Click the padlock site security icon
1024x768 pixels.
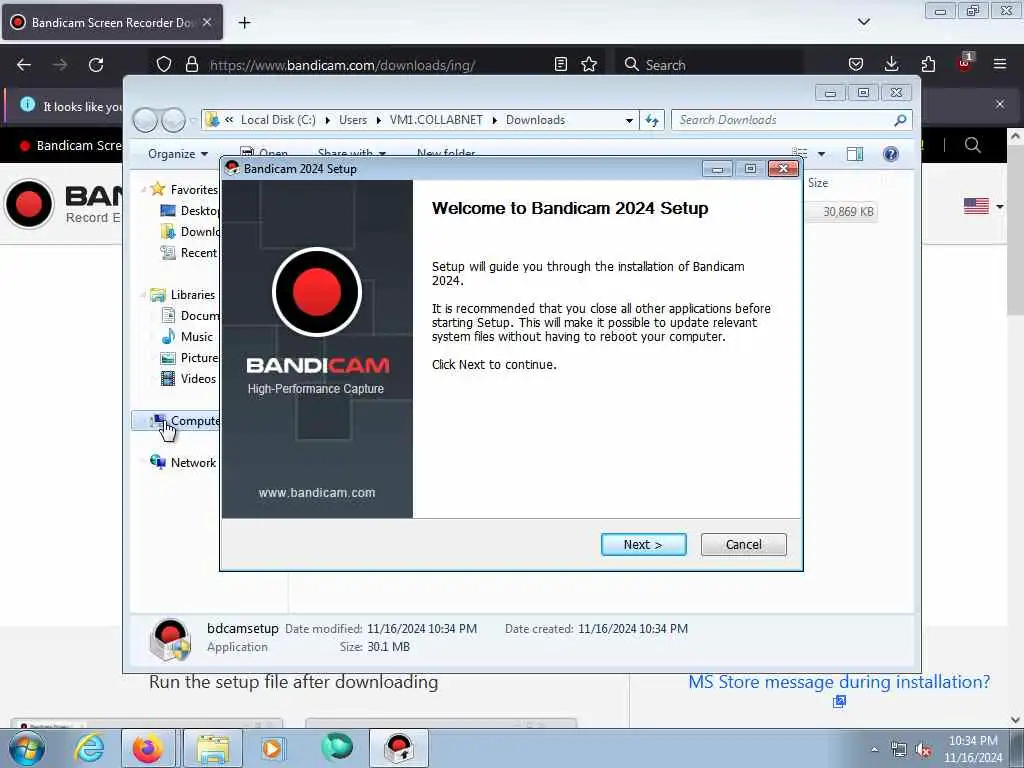tap(191, 65)
